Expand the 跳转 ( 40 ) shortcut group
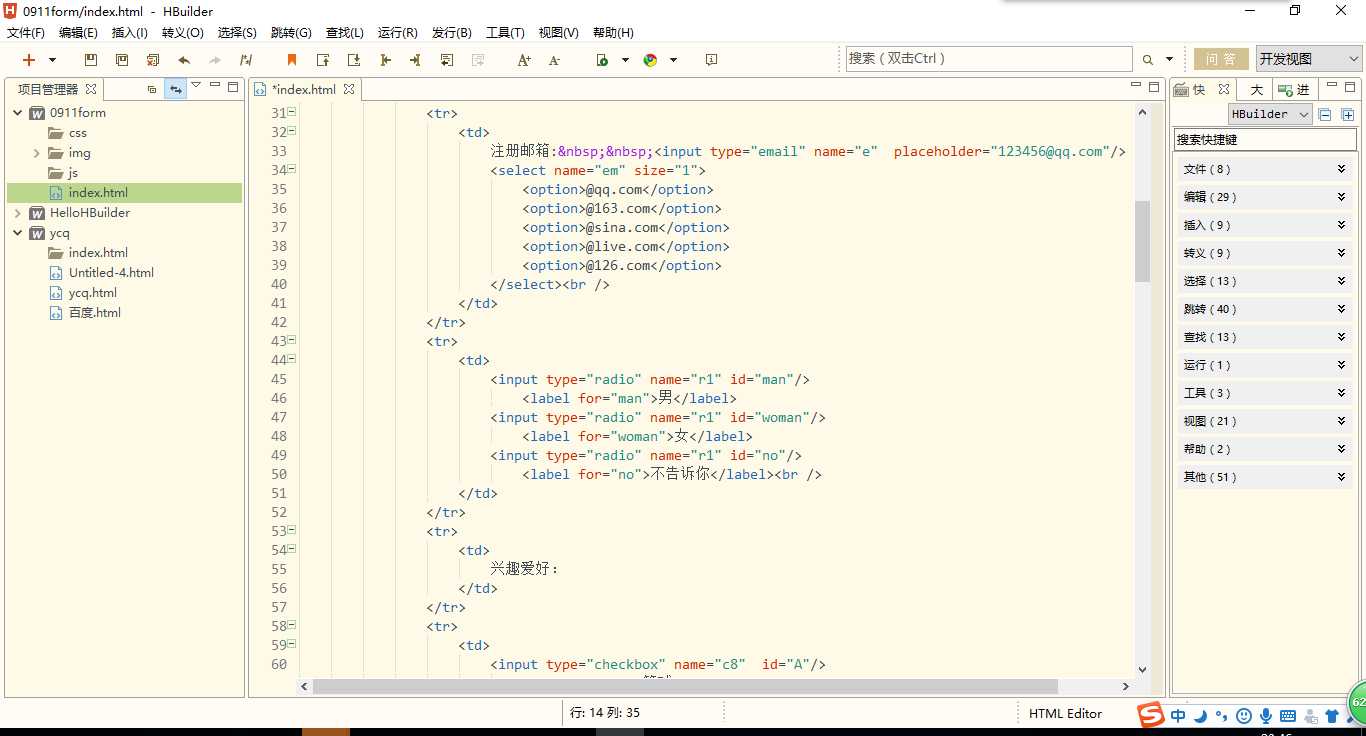This screenshot has width=1366, height=736. pyautogui.click(x=1265, y=309)
